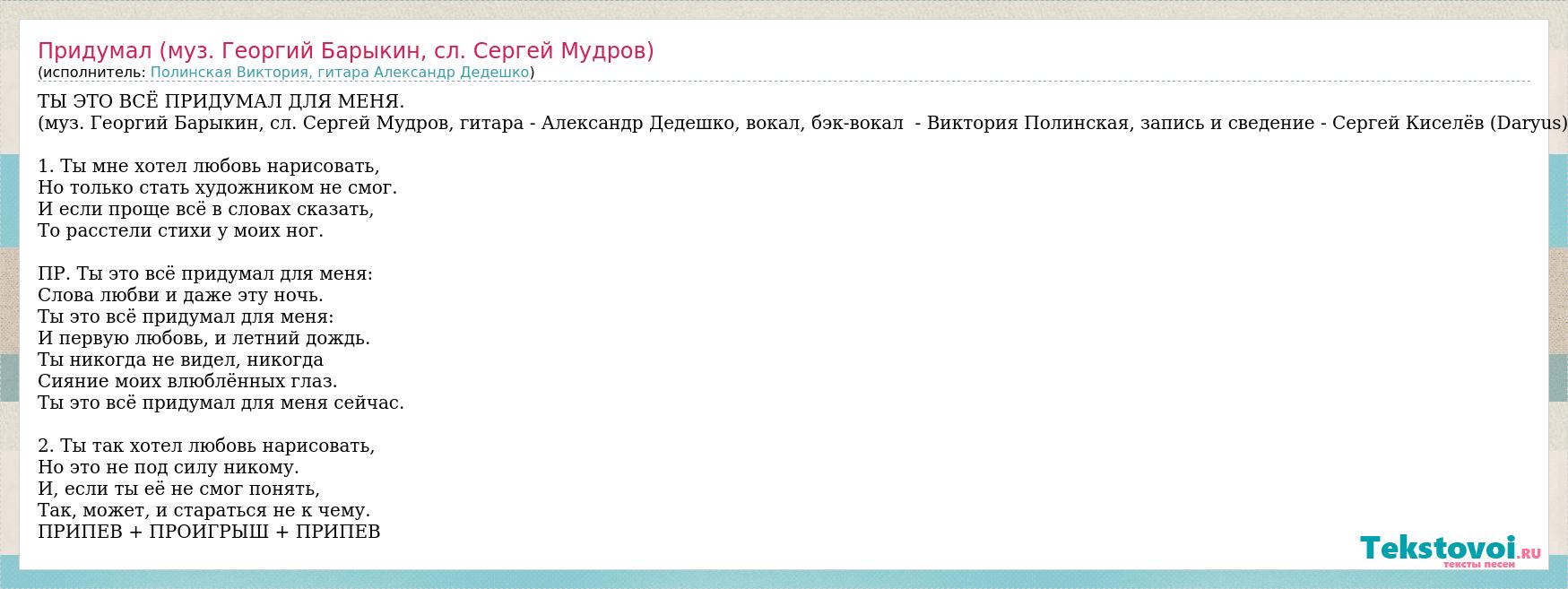Click the '(исполнитель:' label
Screen dimensions: 1568x589
(x=92, y=73)
